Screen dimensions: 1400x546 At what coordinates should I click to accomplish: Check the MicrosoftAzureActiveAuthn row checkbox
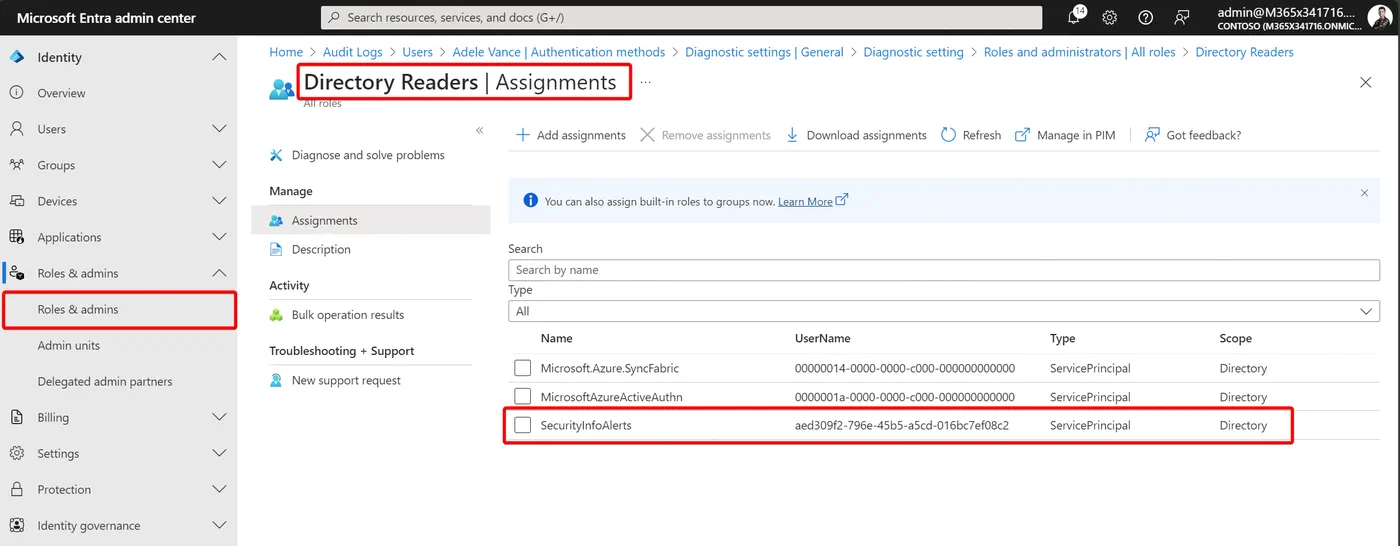coord(523,397)
